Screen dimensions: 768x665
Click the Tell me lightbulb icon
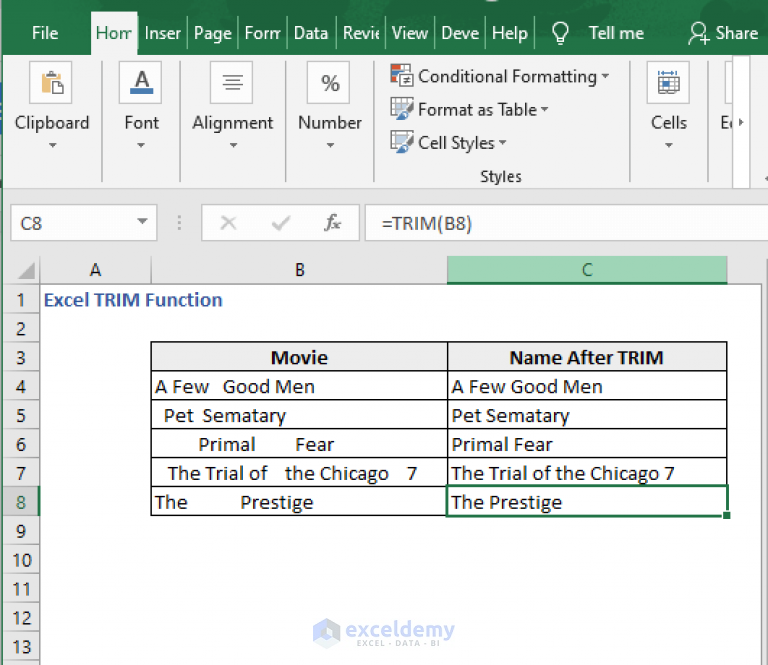pos(560,33)
